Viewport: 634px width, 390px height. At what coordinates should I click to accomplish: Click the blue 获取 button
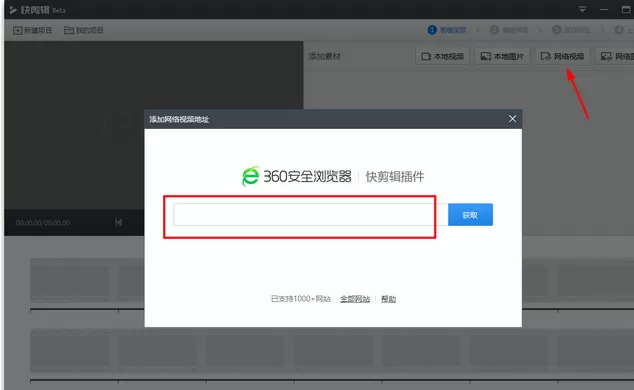coord(470,215)
